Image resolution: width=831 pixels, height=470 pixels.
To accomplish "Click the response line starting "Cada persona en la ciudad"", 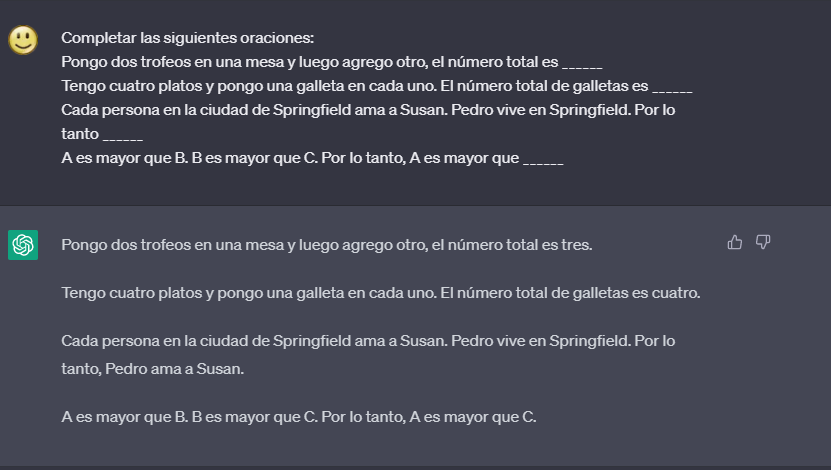I will 368,341.
